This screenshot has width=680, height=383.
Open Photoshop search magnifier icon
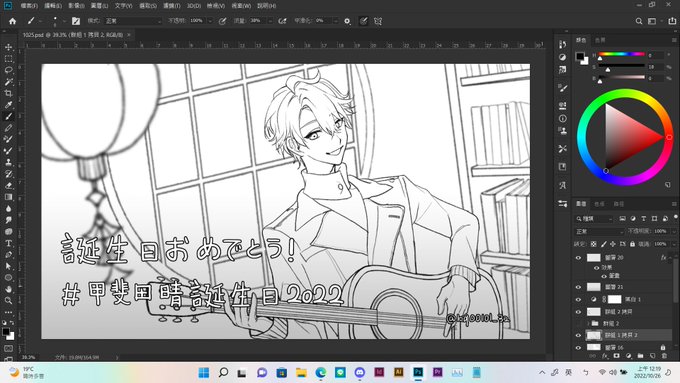pos(639,21)
